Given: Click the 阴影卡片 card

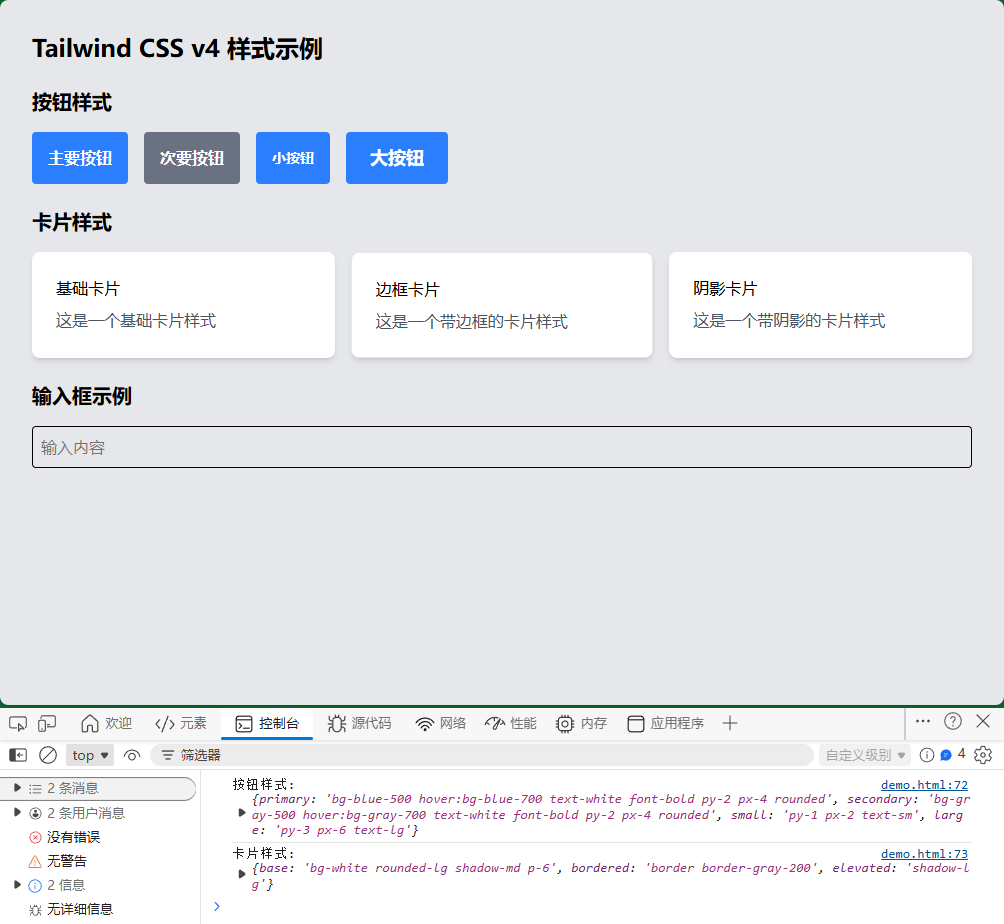Looking at the screenshot, I should [x=820, y=305].
